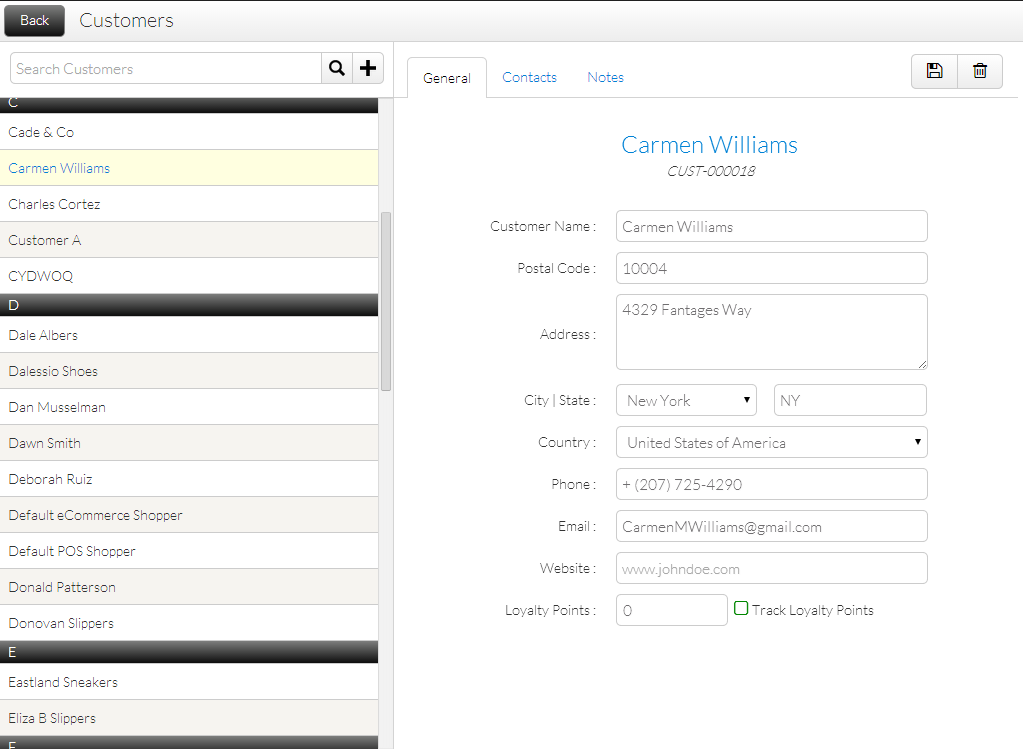Click the Website input field
Screen dimensions: 1023x749
click(x=771, y=568)
